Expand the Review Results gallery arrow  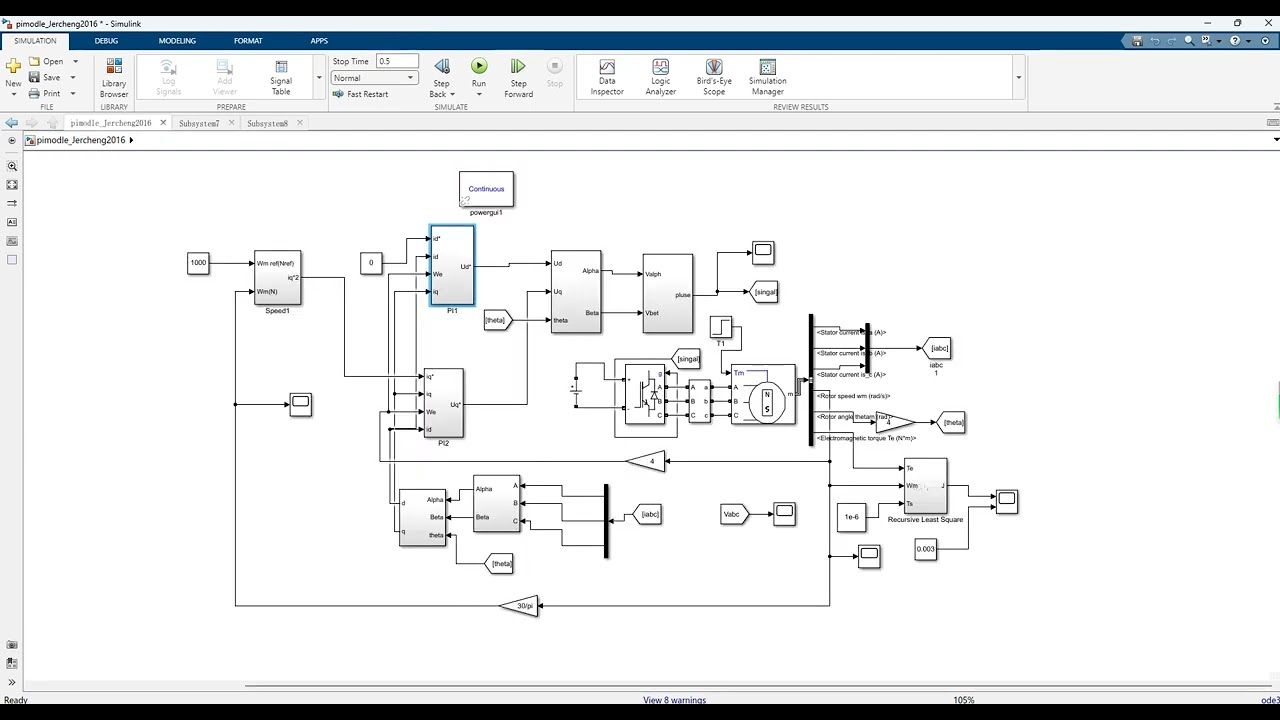1018,78
